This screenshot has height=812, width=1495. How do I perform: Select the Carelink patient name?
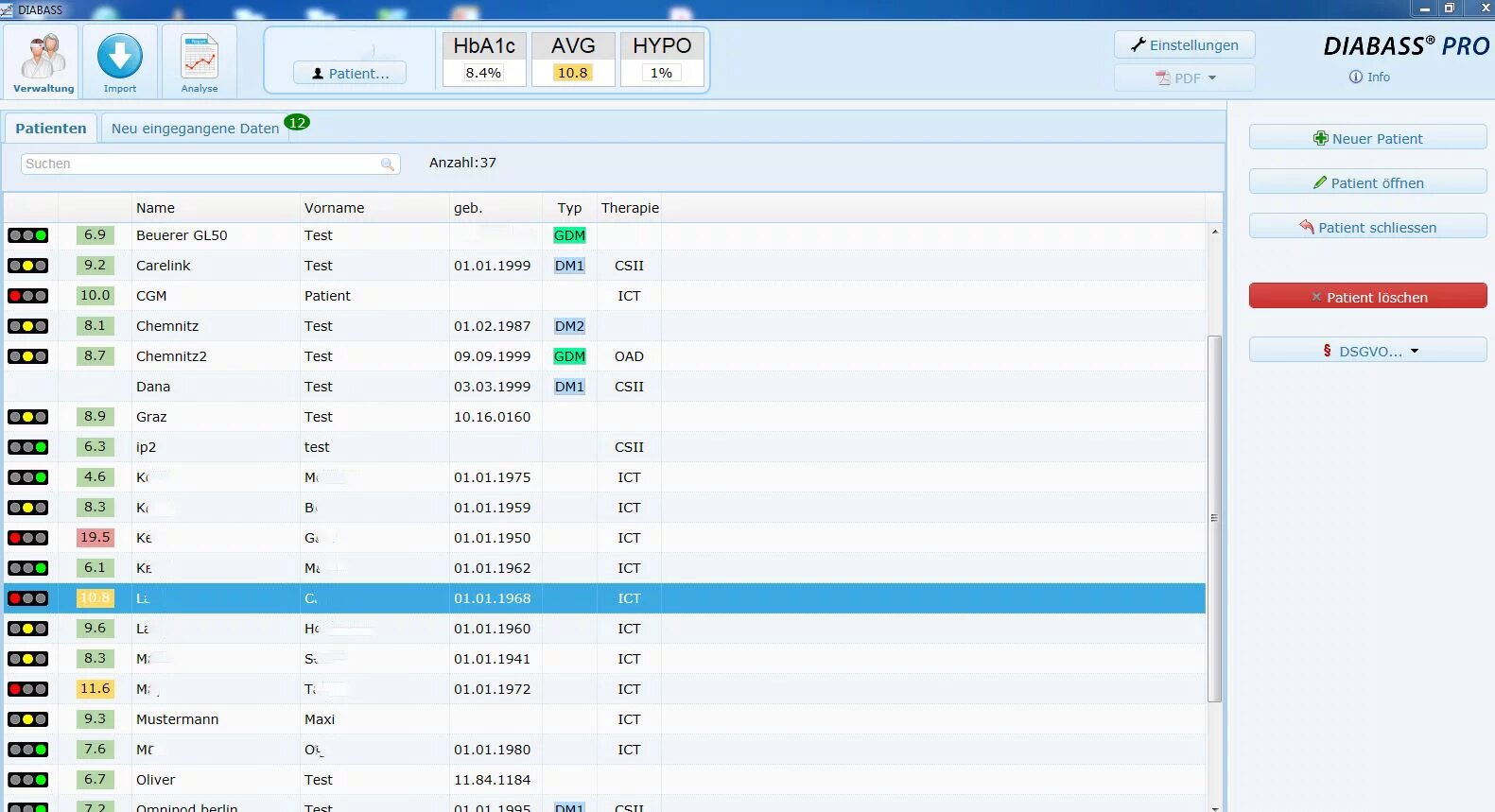163,266
